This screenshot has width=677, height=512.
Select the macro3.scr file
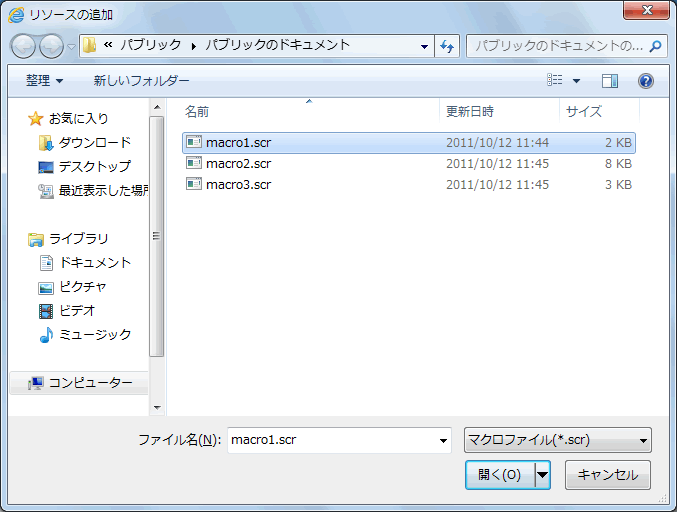[408, 185]
